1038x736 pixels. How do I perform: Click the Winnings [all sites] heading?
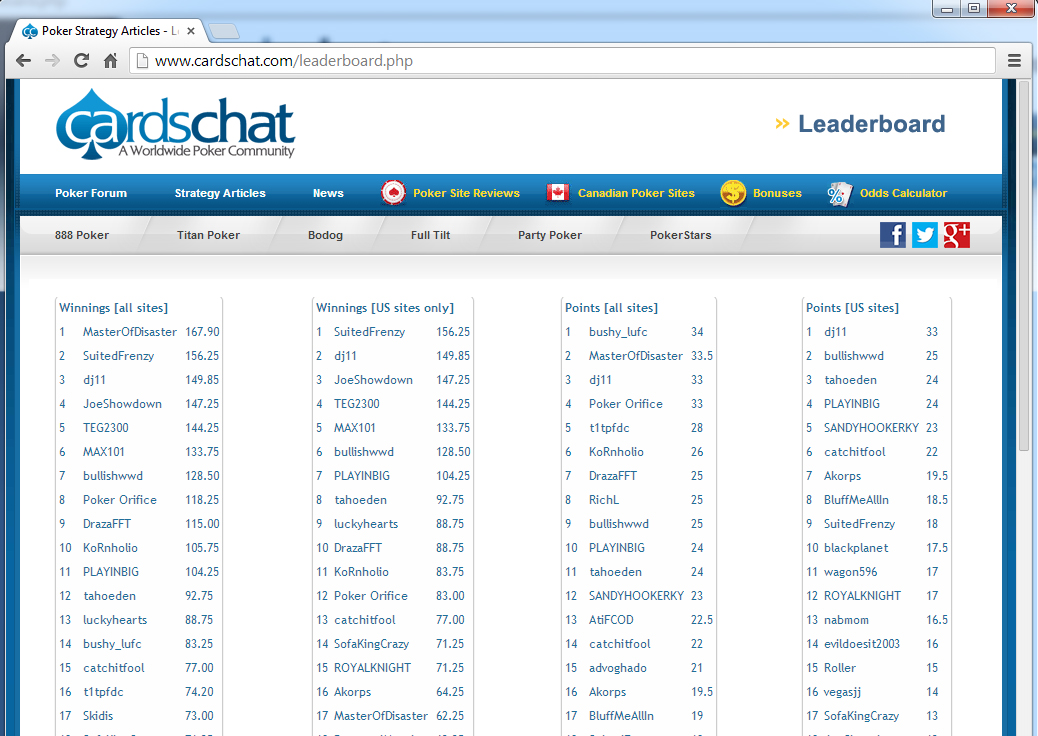click(113, 308)
